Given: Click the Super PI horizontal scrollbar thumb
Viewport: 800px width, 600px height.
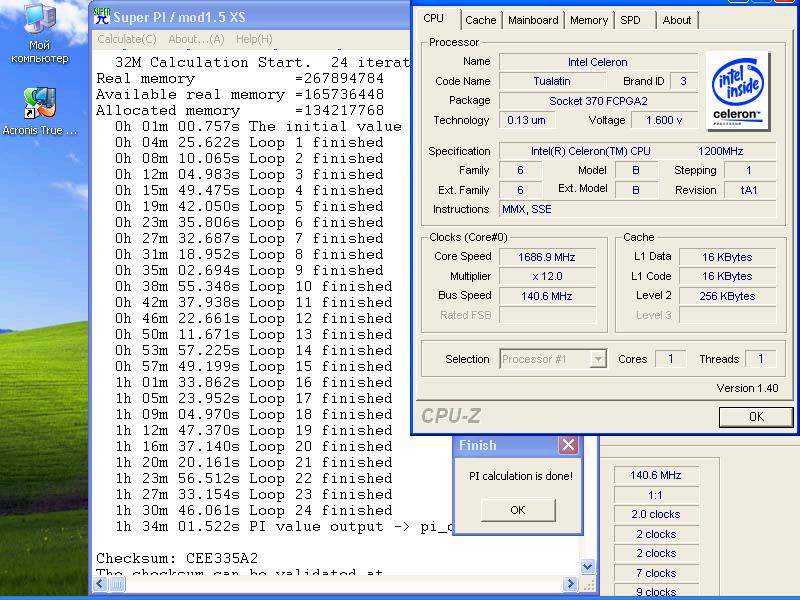Looking at the screenshot, I should (117, 583).
